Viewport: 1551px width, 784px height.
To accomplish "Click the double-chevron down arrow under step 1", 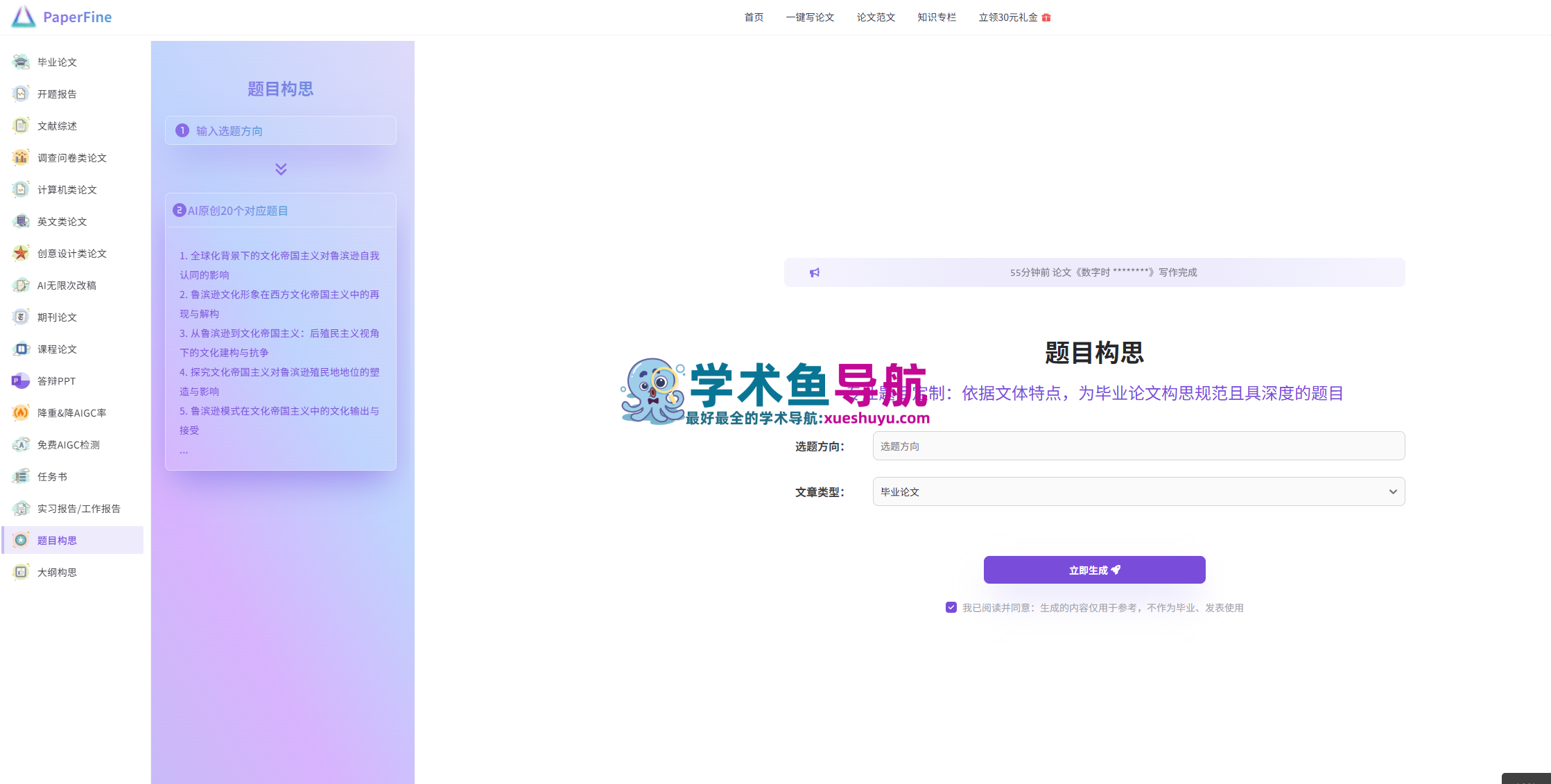I will click(x=281, y=169).
